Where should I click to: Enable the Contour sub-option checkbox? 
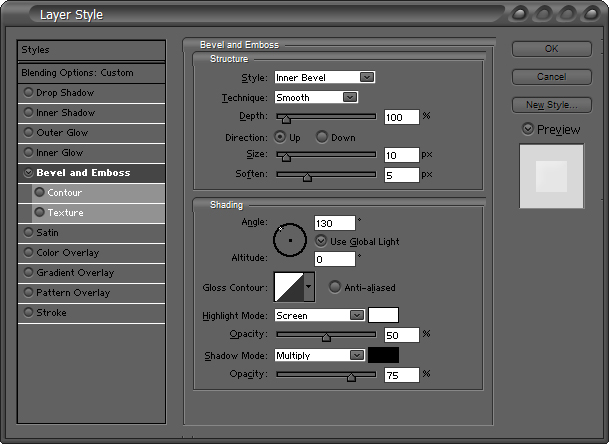click(39, 192)
